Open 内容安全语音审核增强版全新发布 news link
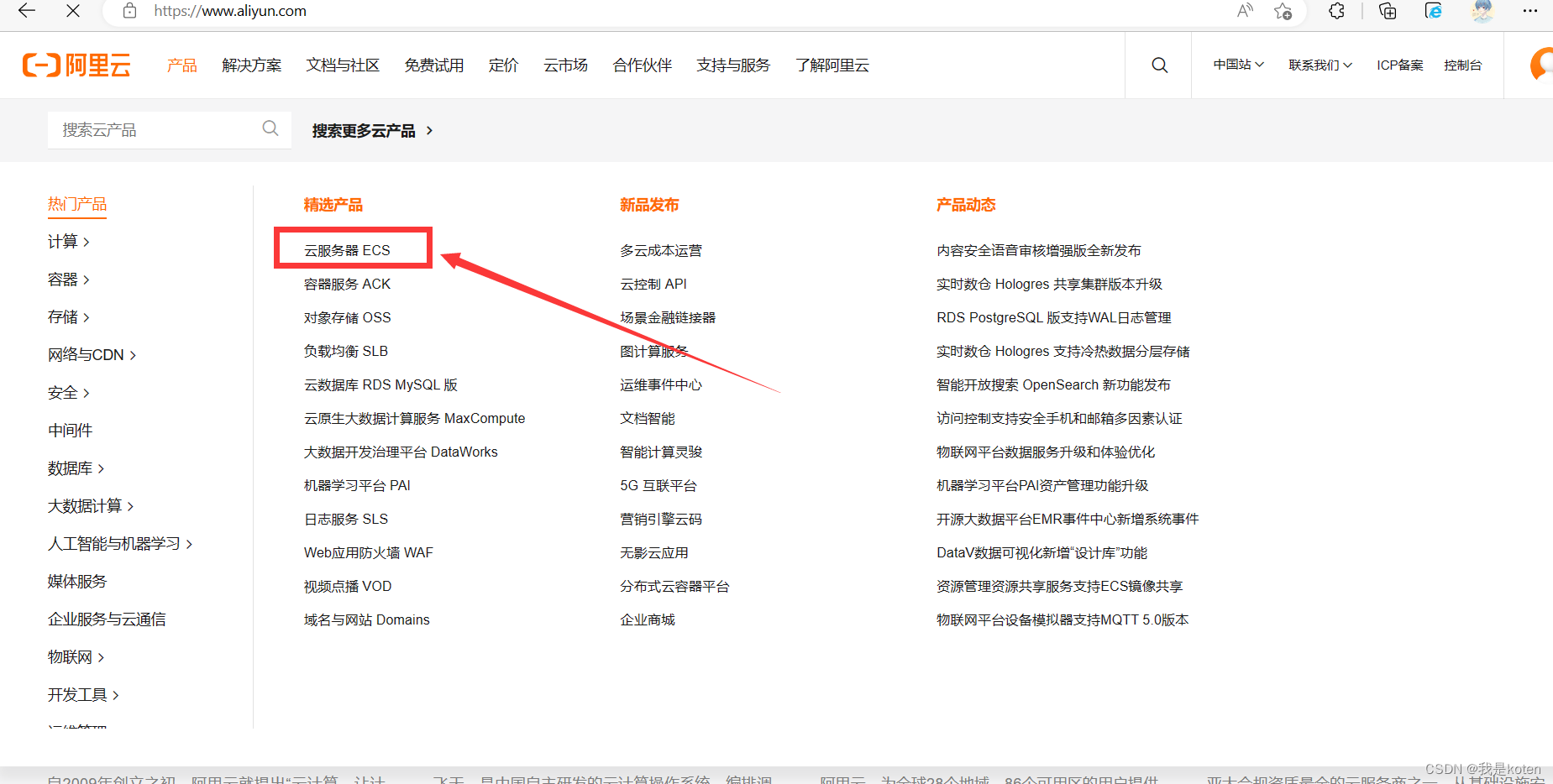 click(x=1039, y=250)
